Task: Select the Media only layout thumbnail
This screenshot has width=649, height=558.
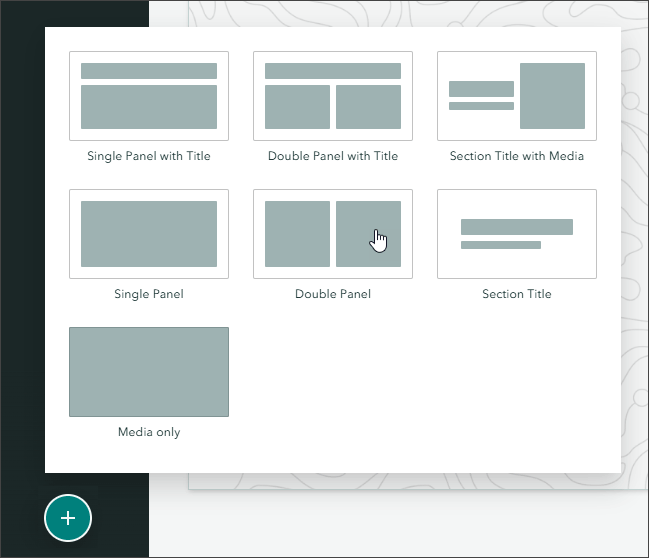Action: coord(149,372)
